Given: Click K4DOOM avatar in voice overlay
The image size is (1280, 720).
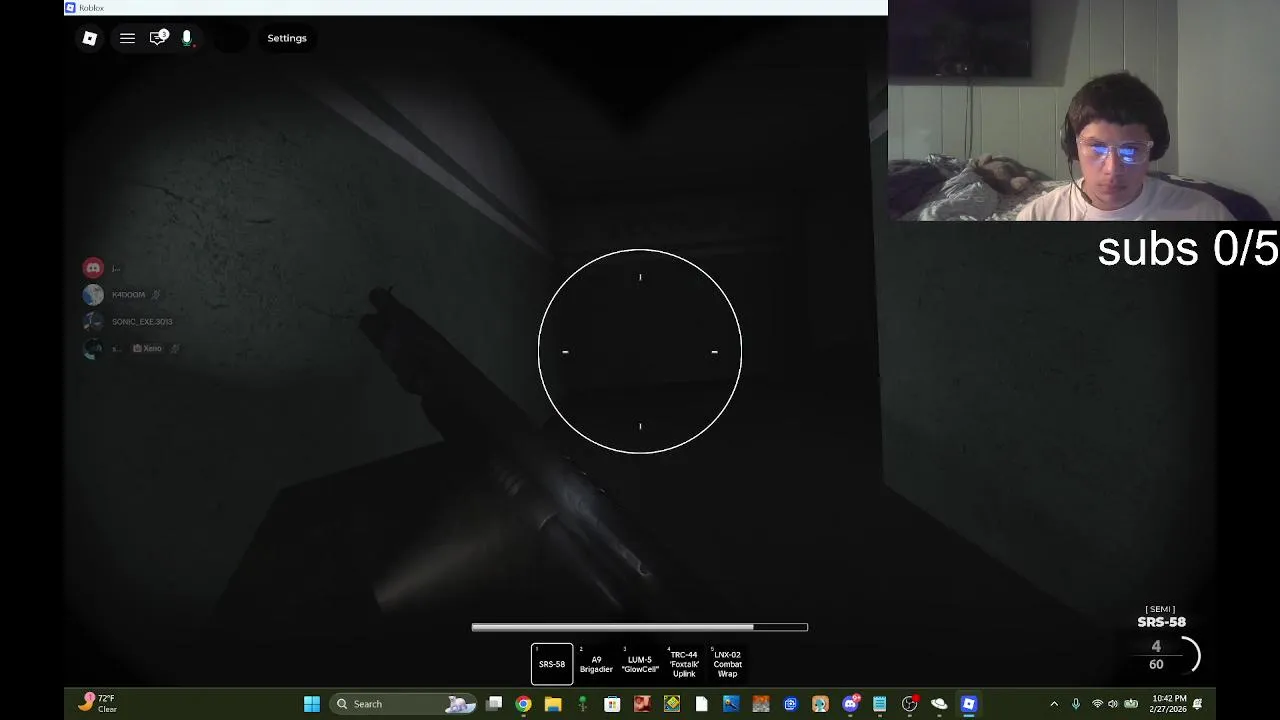Looking at the screenshot, I should pyautogui.click(x=93, y=295).
